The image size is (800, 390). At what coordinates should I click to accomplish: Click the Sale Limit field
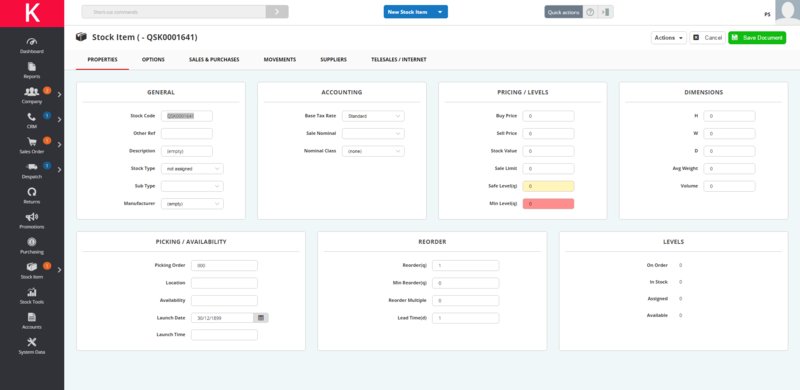point(548,168)
